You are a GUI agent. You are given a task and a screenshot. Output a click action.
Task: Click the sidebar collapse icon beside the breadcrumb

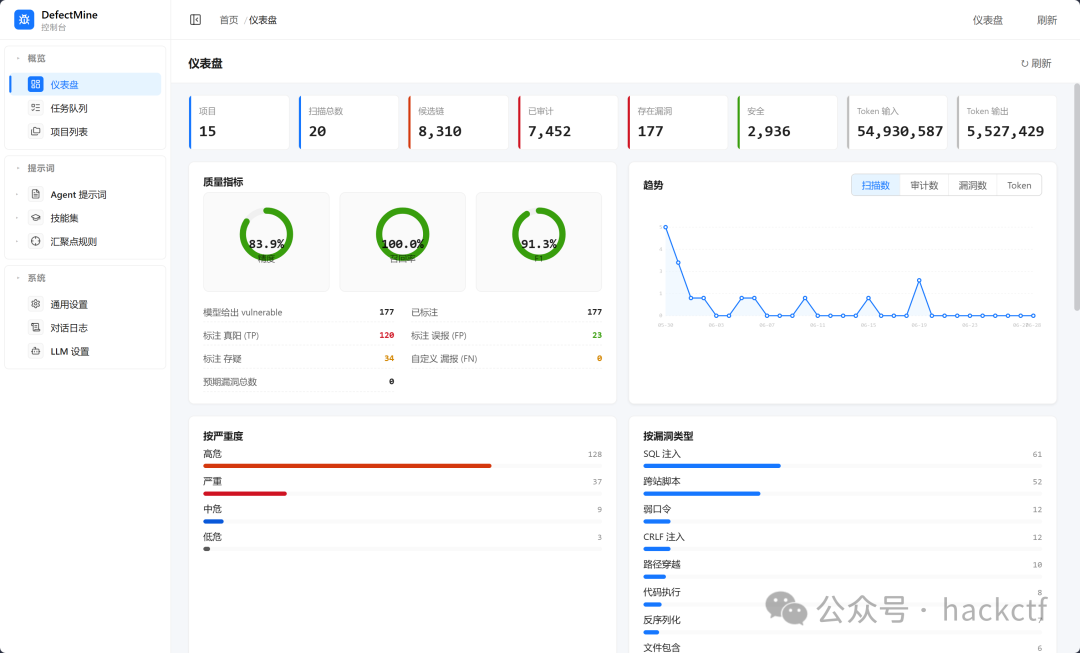[196, 20]
